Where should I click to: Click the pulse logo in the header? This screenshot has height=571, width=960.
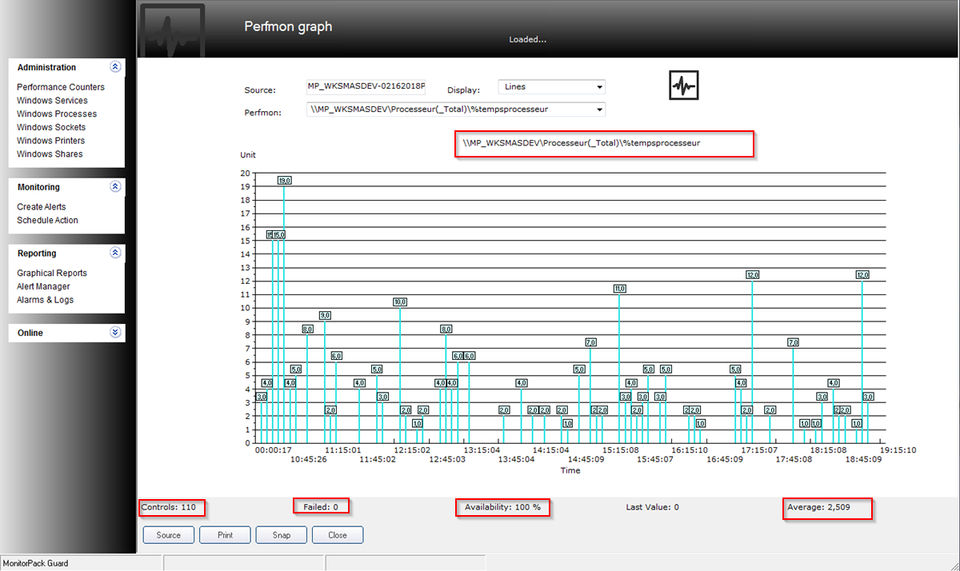172,31
